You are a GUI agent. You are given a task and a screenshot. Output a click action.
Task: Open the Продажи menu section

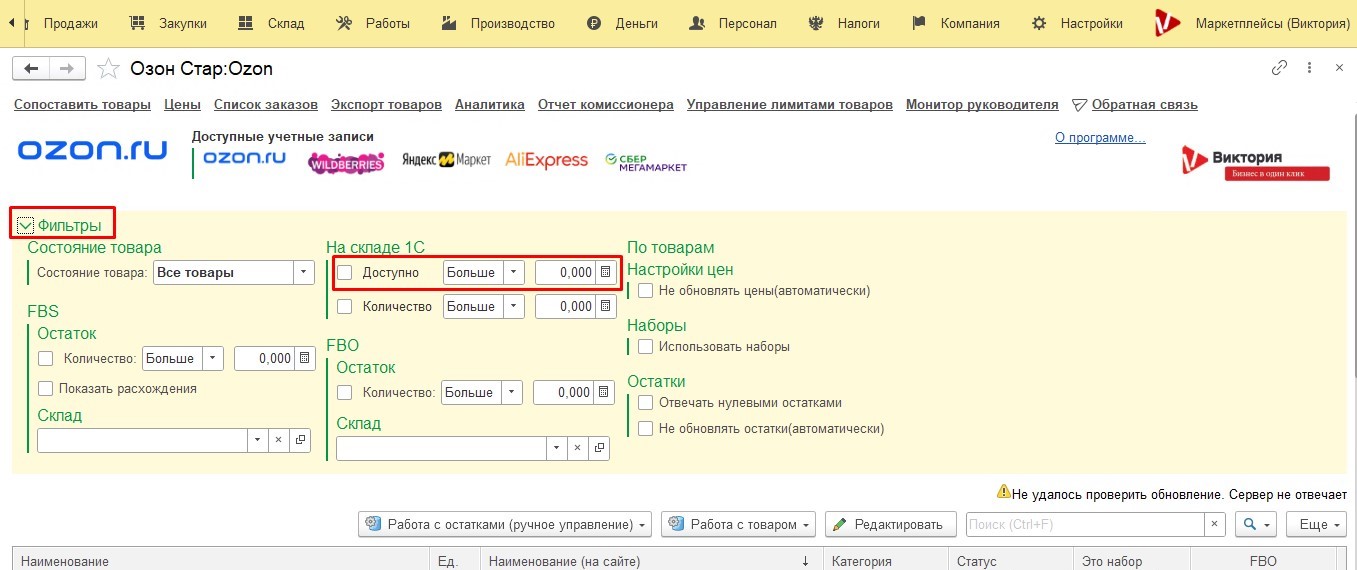(x=71, y=23)
